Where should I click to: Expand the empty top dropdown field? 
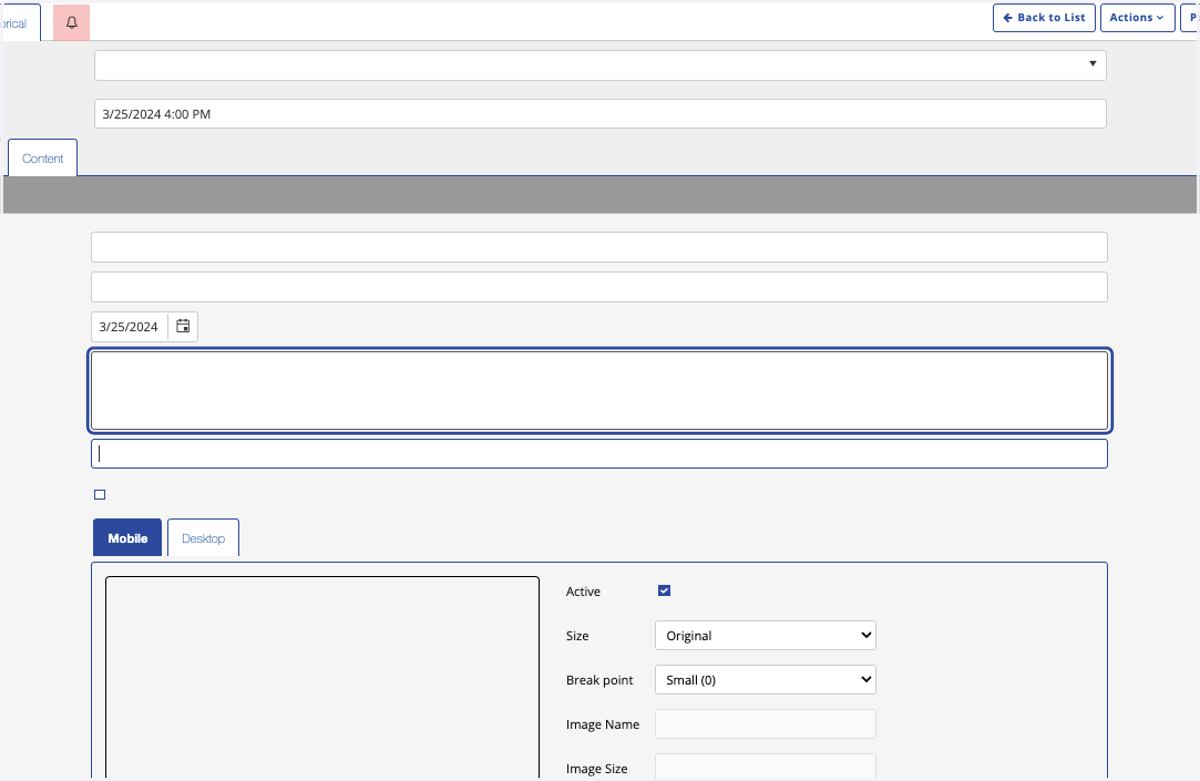click(600, 65)
